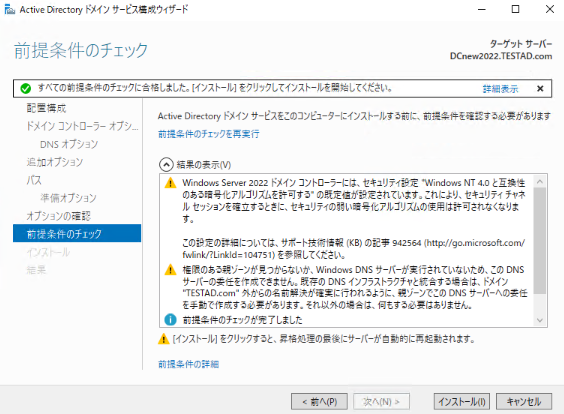Select 配置構成 in the wizard steps
The height and width of the screenshot is (414, 564).
46,108
